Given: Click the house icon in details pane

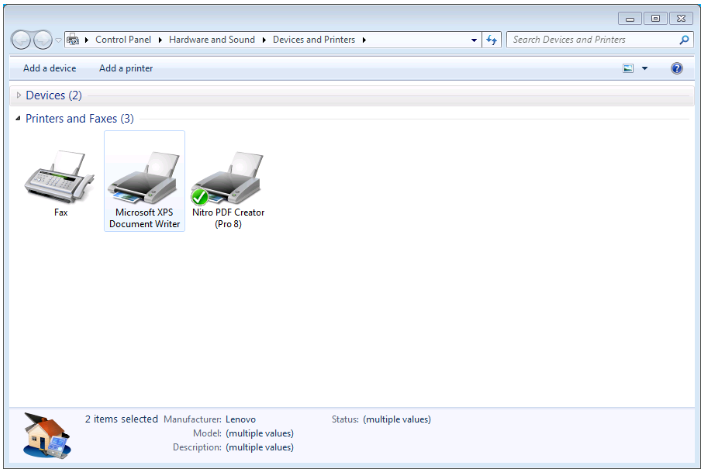Looking at the screenshot, I should [47, 436].
